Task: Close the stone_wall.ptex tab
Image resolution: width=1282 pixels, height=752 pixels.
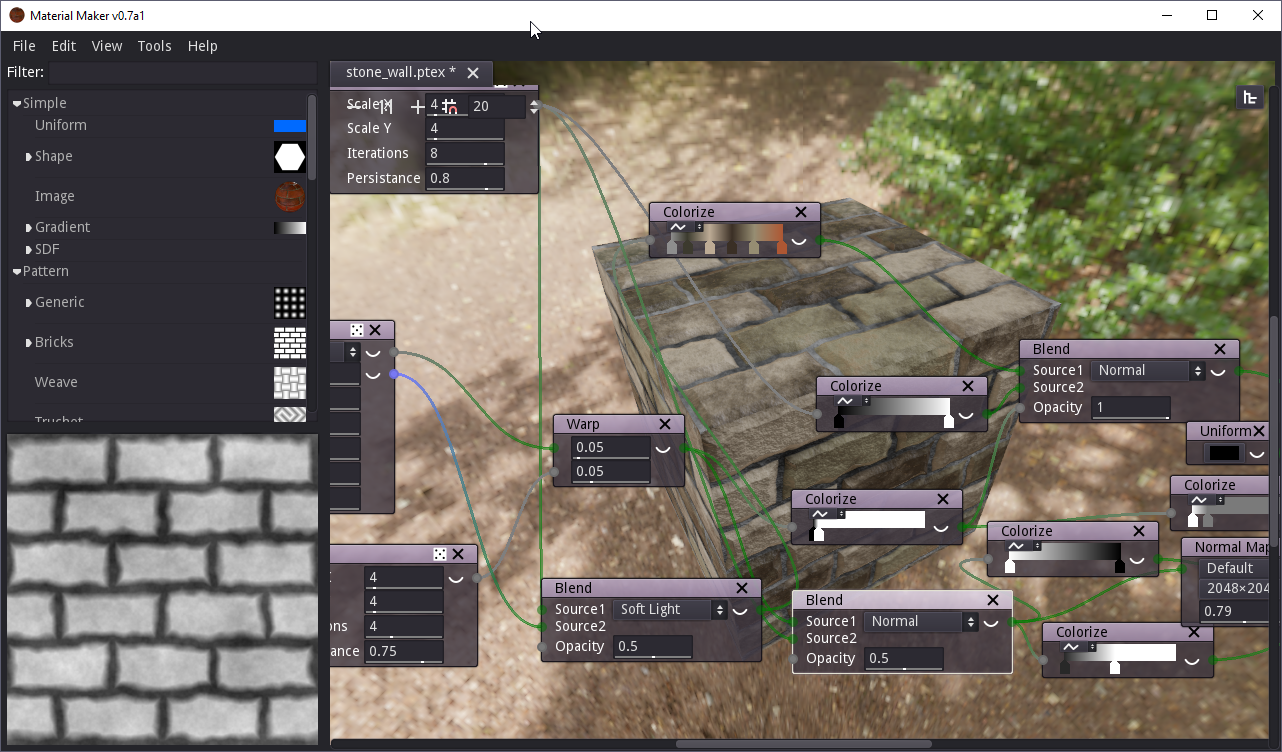Action: (473, 72)
